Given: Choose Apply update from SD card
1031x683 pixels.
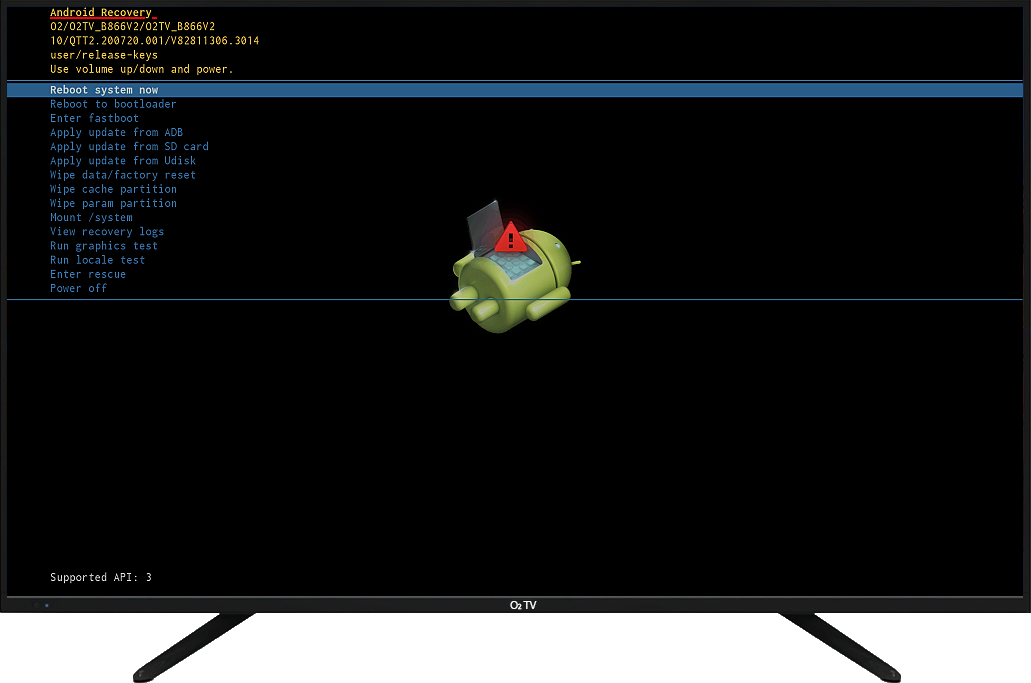Looking at the screenshot, I should [129, 146].
